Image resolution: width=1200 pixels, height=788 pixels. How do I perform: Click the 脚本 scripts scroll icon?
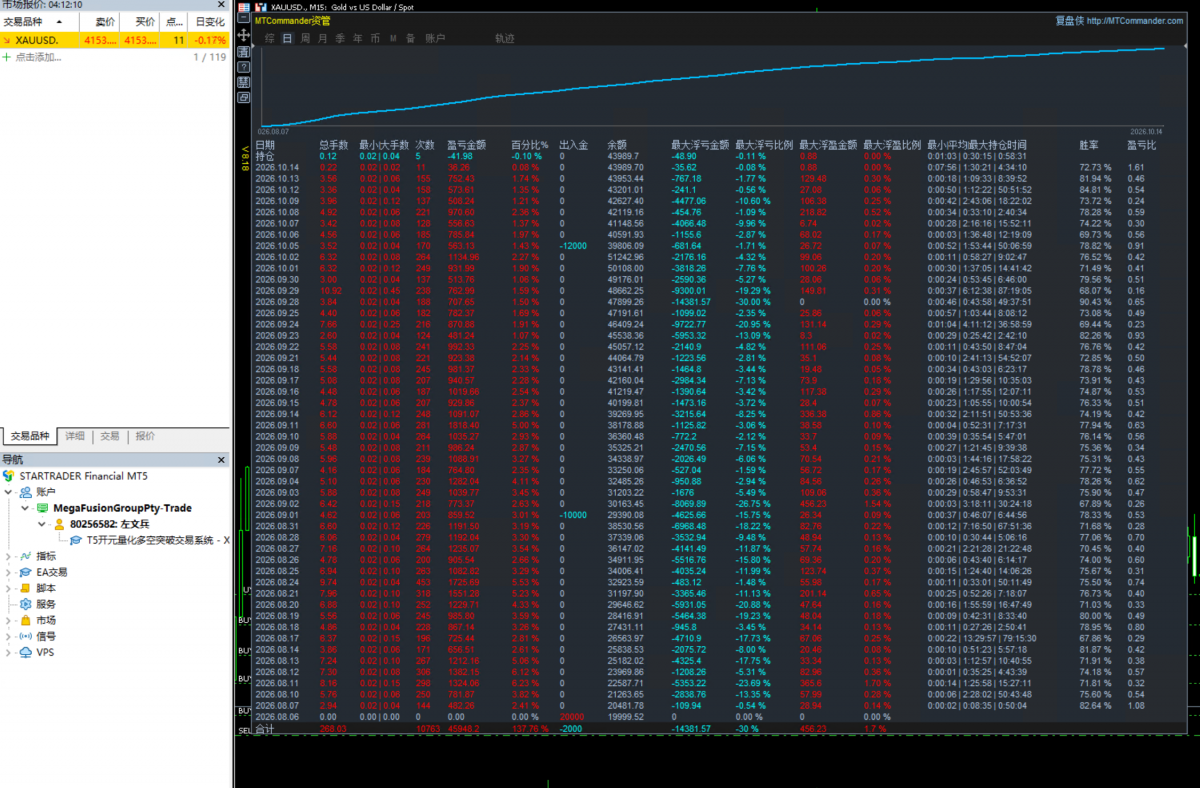coord(25,588)
